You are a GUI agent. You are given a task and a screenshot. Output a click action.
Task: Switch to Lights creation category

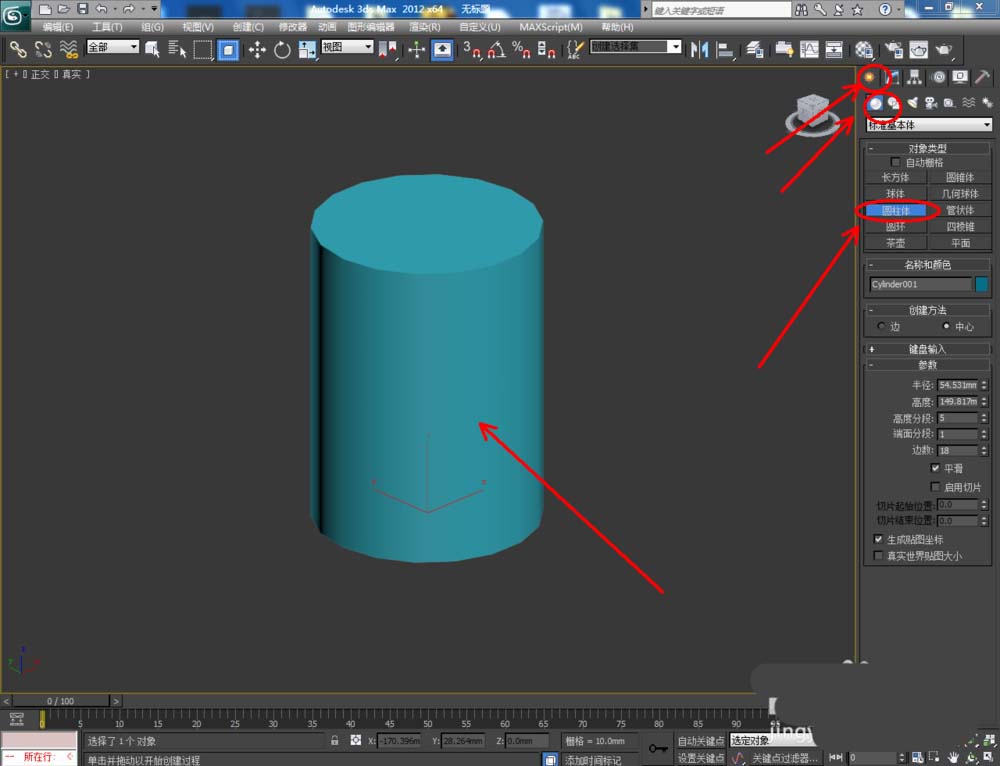912,103
